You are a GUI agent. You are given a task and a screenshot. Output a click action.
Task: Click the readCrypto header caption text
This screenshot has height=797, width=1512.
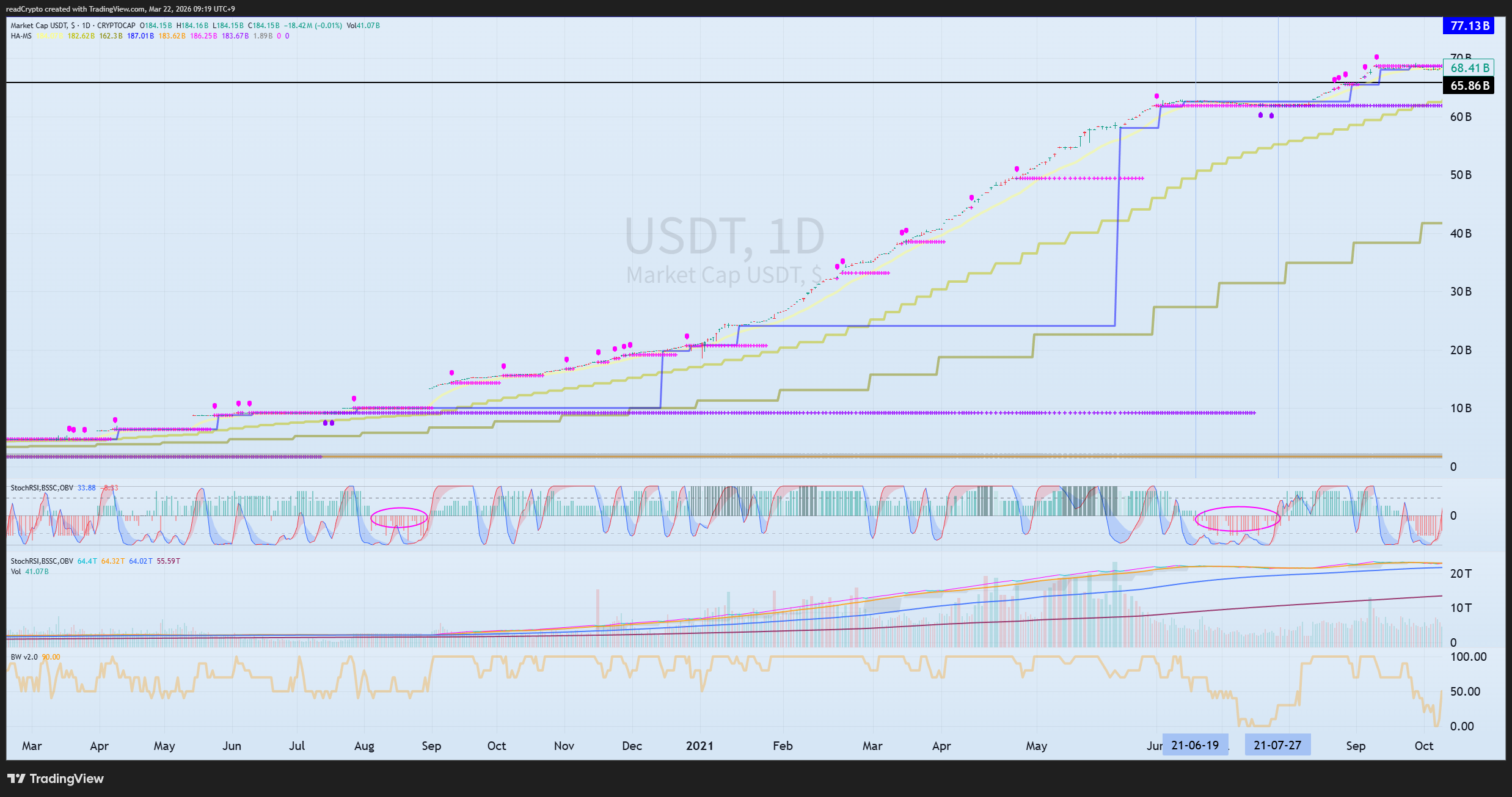(x=120, y=9)
